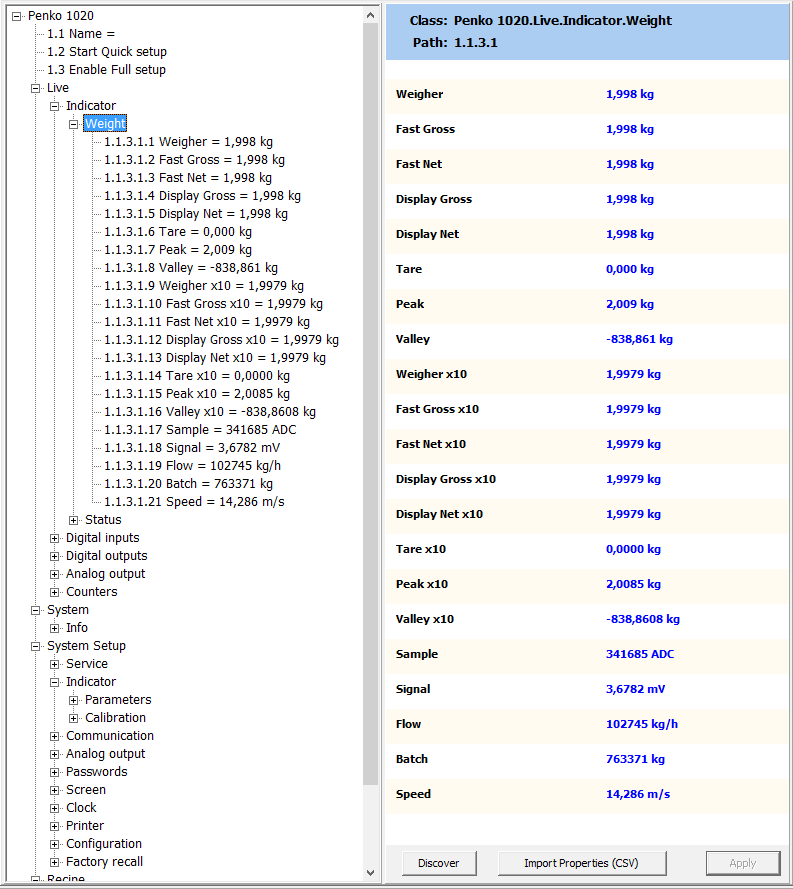Click Peak value 2,009 kg in properties
The width and height of the screenshot is (793, 889).
(630, 304)
